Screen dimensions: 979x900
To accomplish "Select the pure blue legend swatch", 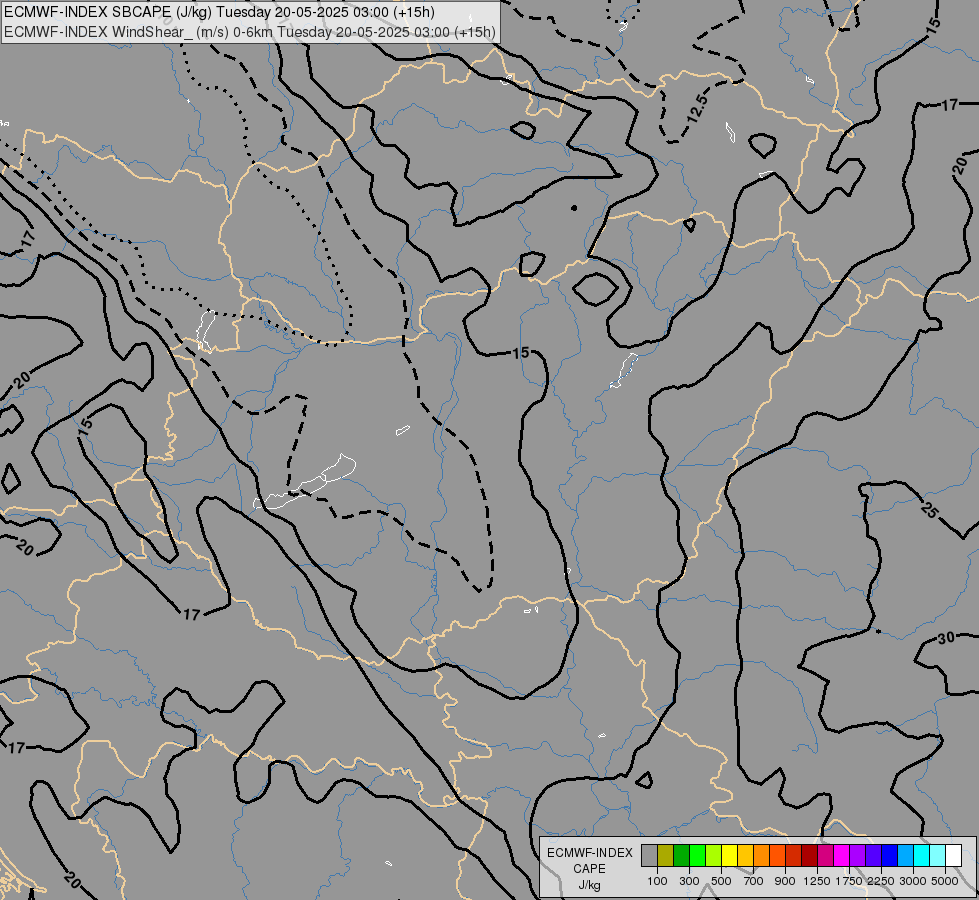I will point(890,856).
